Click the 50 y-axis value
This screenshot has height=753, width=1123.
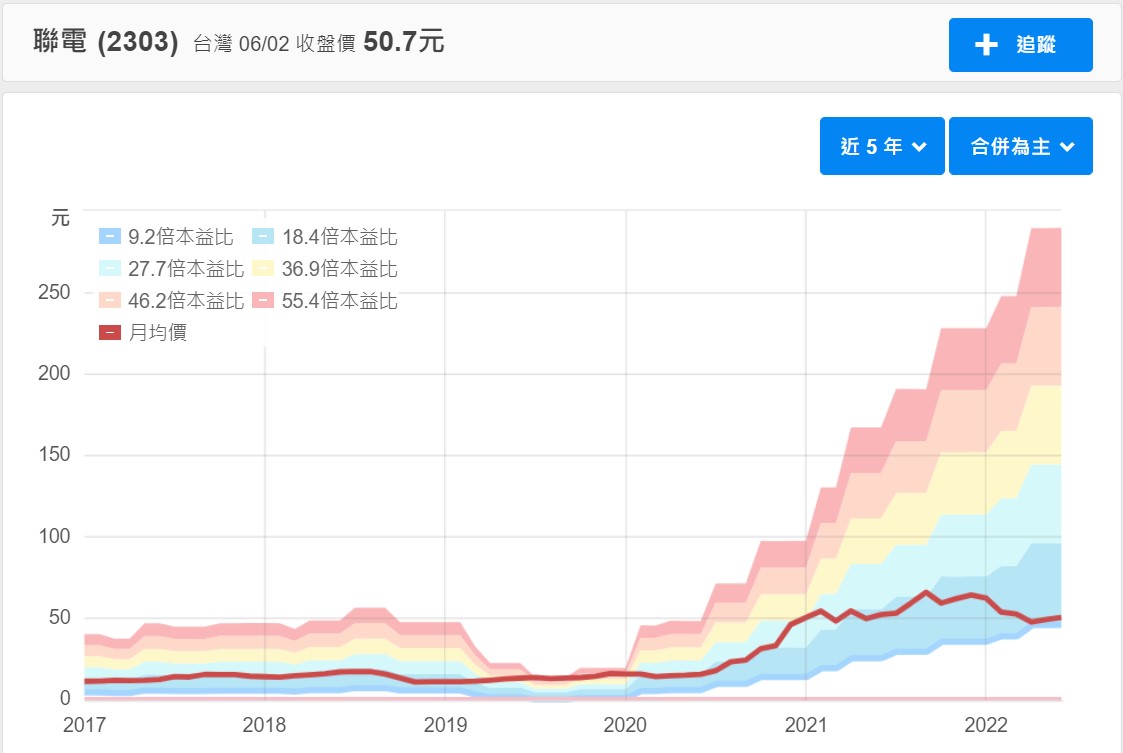pos(59,617)
